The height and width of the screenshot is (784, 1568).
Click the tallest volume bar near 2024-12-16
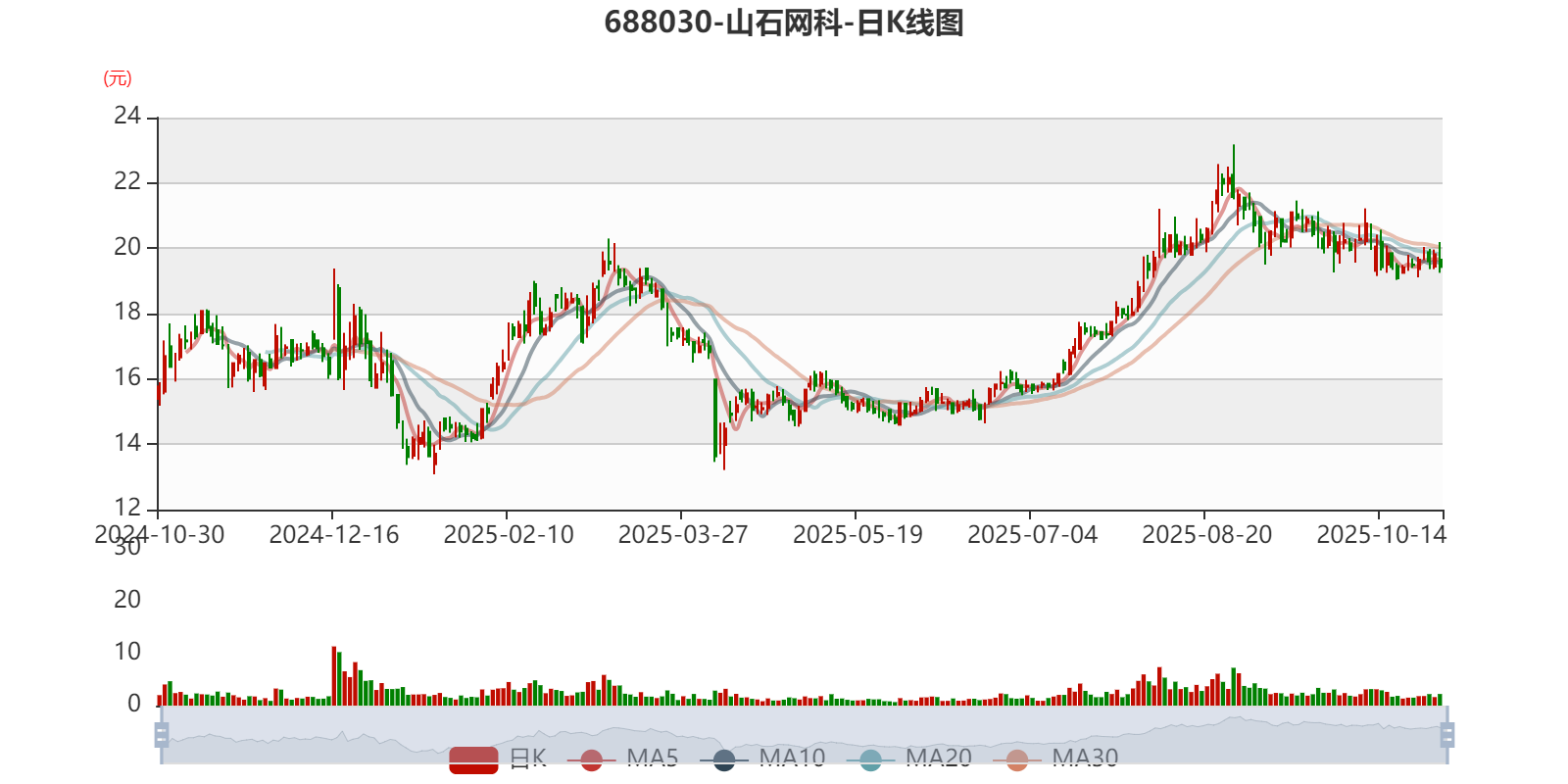tap(334, 676)
